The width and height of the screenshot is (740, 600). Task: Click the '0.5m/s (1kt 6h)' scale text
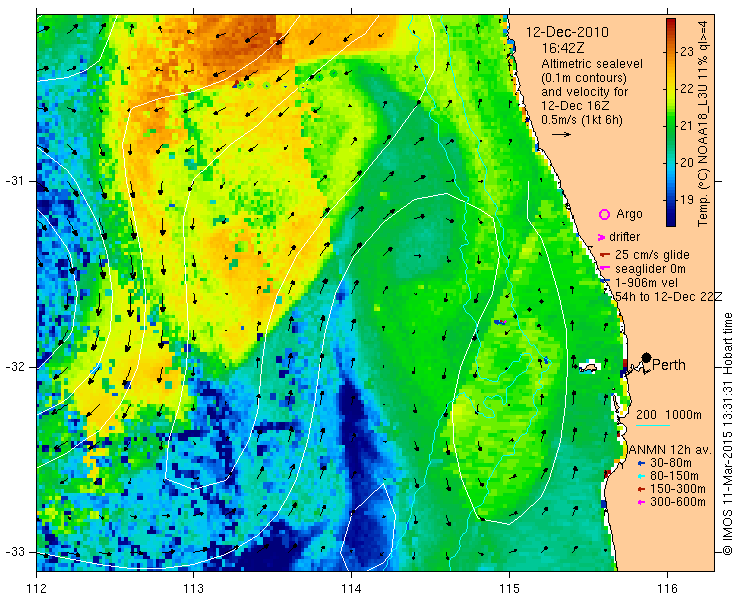(582, 120)
